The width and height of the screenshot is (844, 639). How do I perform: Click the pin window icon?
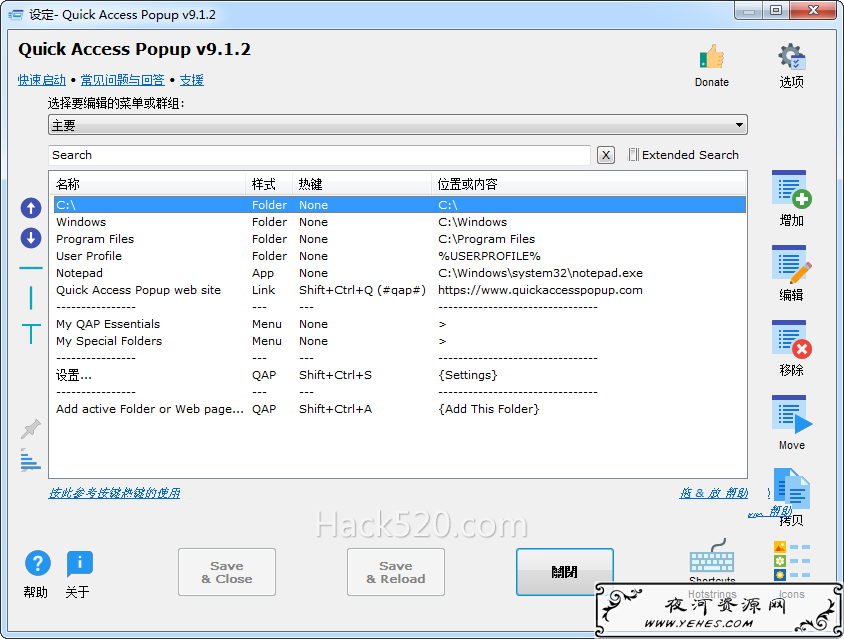(x=31, y=429)
